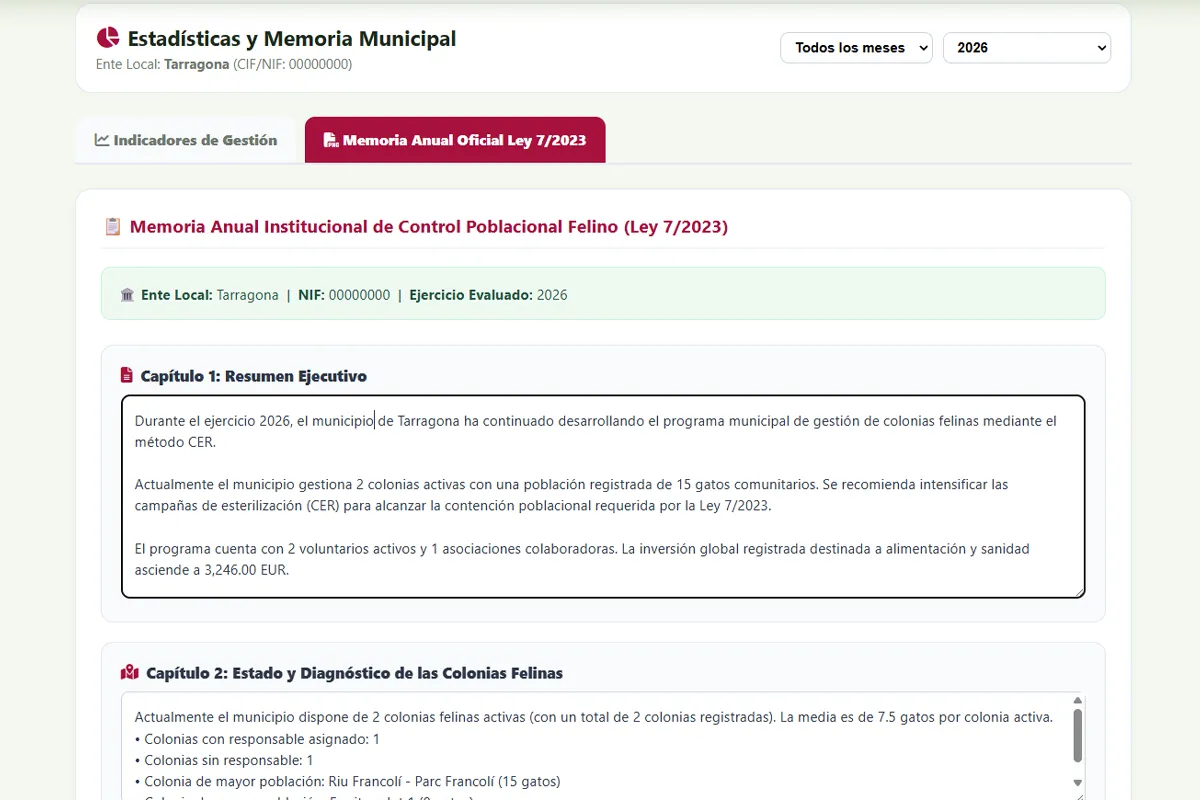Click the words 'método CER' in summary
The width and height of the screenshot is (1200, 800).
pyautogui.click(x=173, y=442)
